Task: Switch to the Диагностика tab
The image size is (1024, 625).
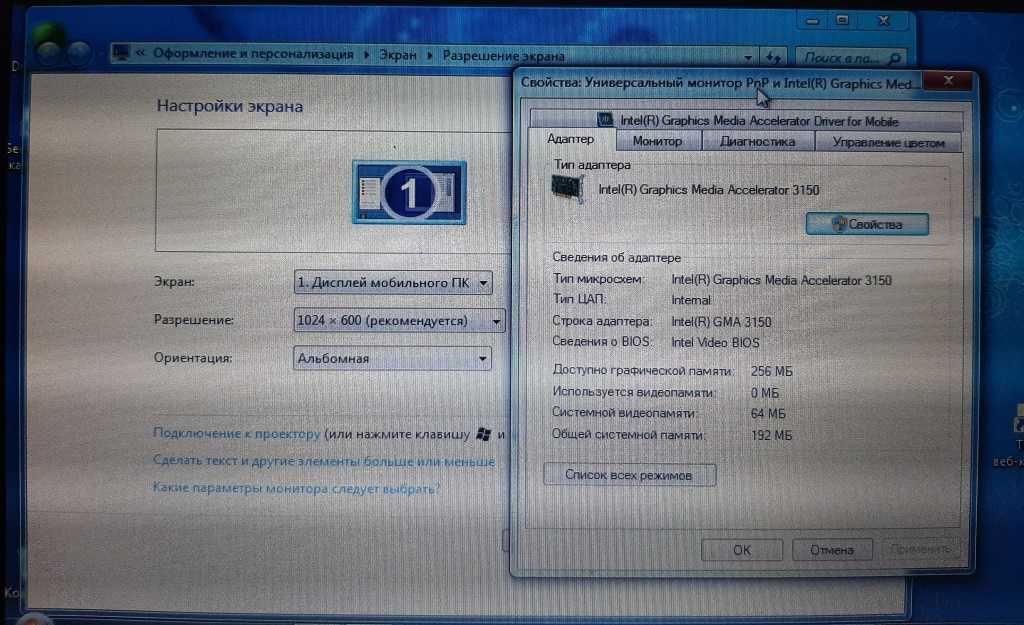Action: (x=758, y=141)
